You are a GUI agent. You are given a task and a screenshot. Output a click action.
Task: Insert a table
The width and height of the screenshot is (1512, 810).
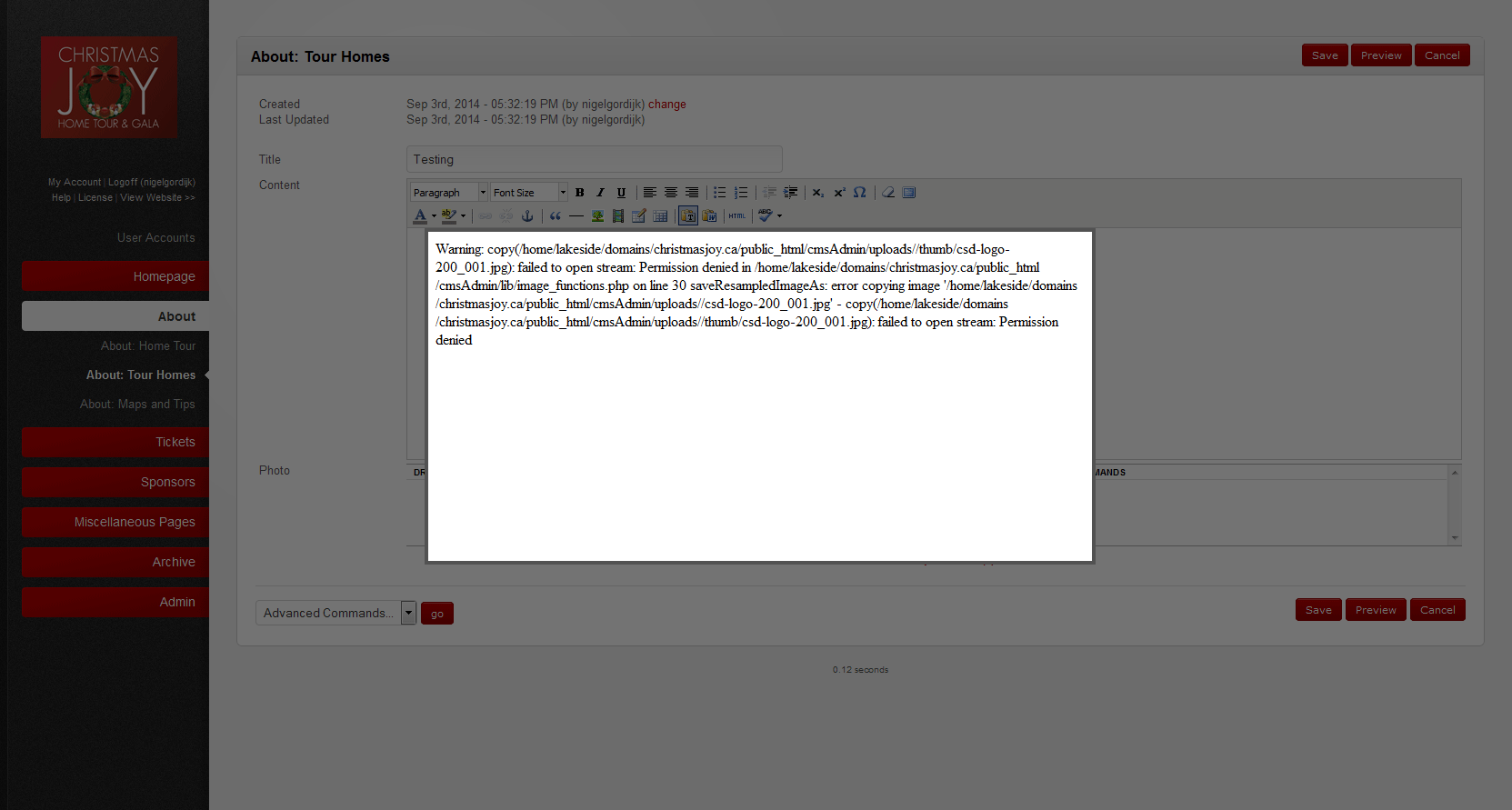[x=660, y=216]
